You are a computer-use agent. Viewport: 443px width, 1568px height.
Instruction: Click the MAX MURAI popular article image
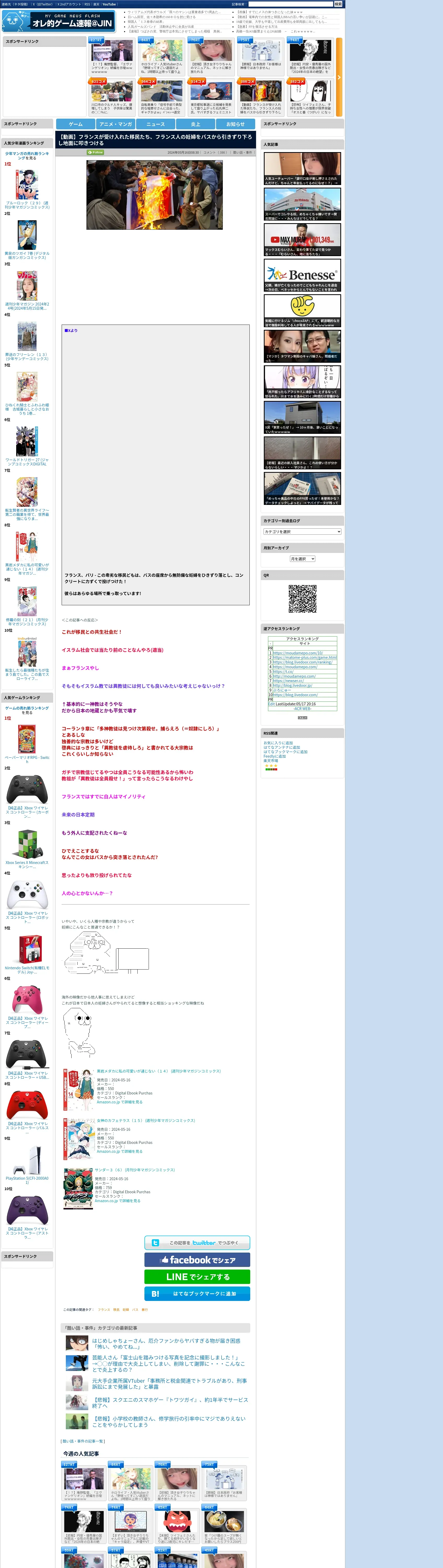click(302, 240)
